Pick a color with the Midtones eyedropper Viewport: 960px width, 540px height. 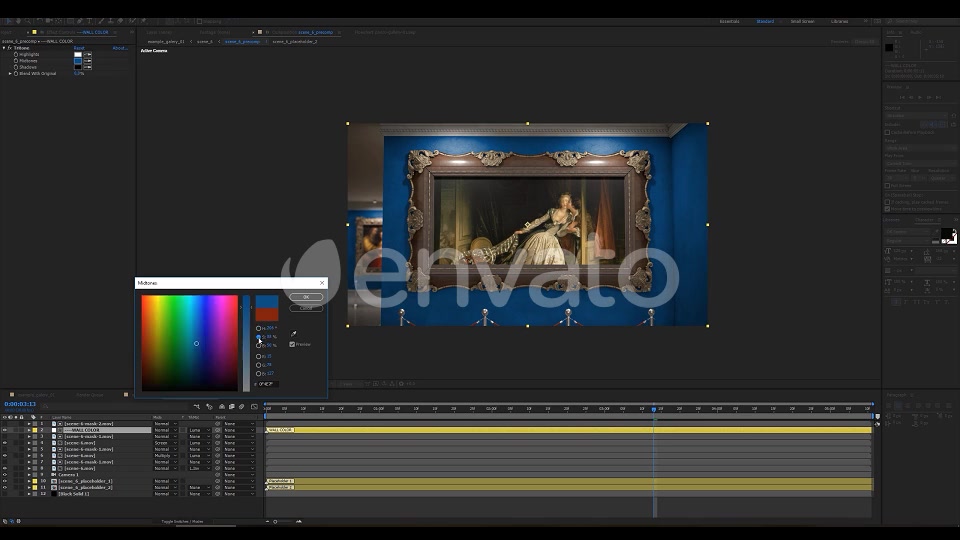point(293,334)
